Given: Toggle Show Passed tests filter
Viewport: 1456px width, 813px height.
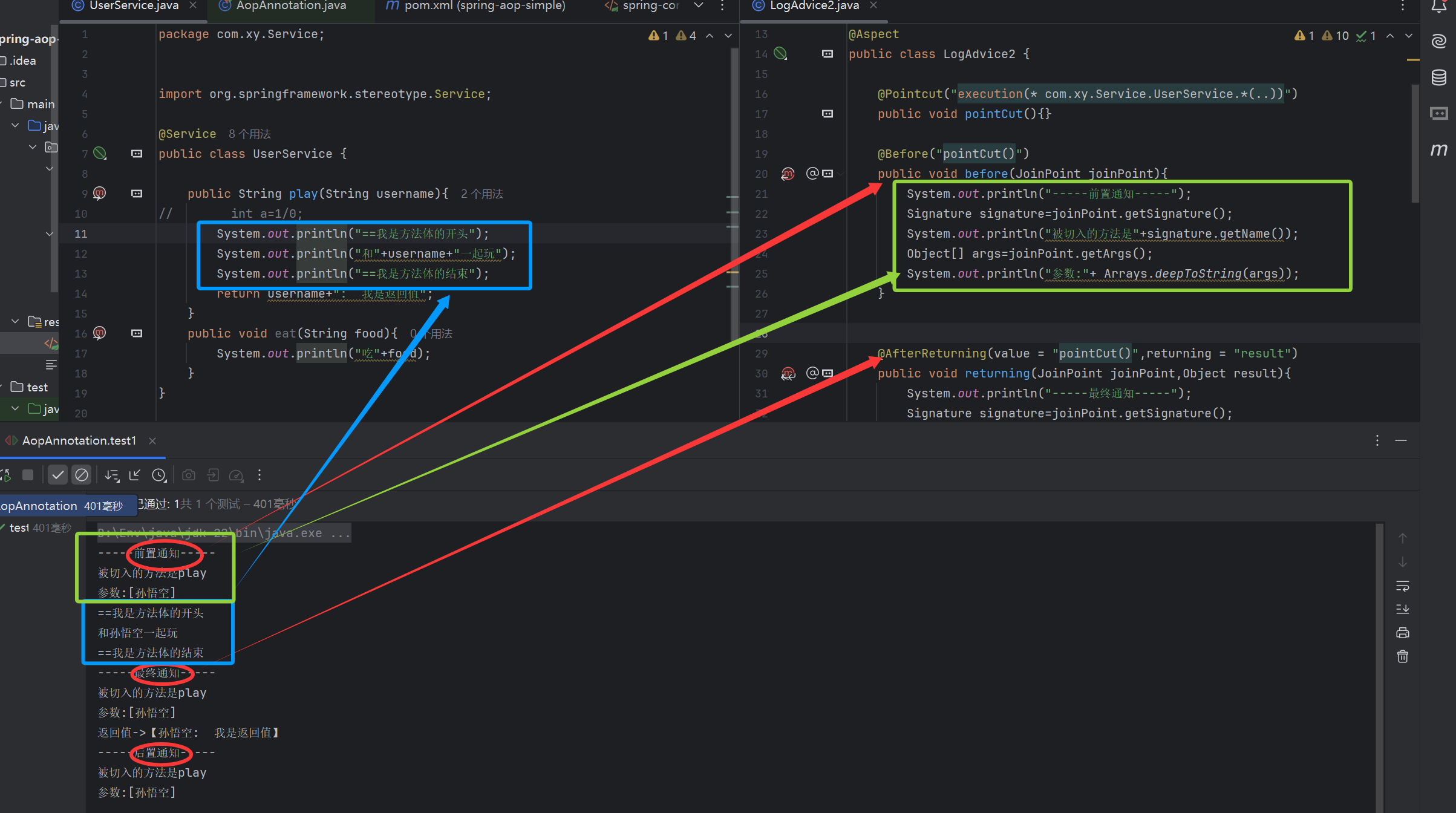Looking at the screenshot, I should [57, 475].
